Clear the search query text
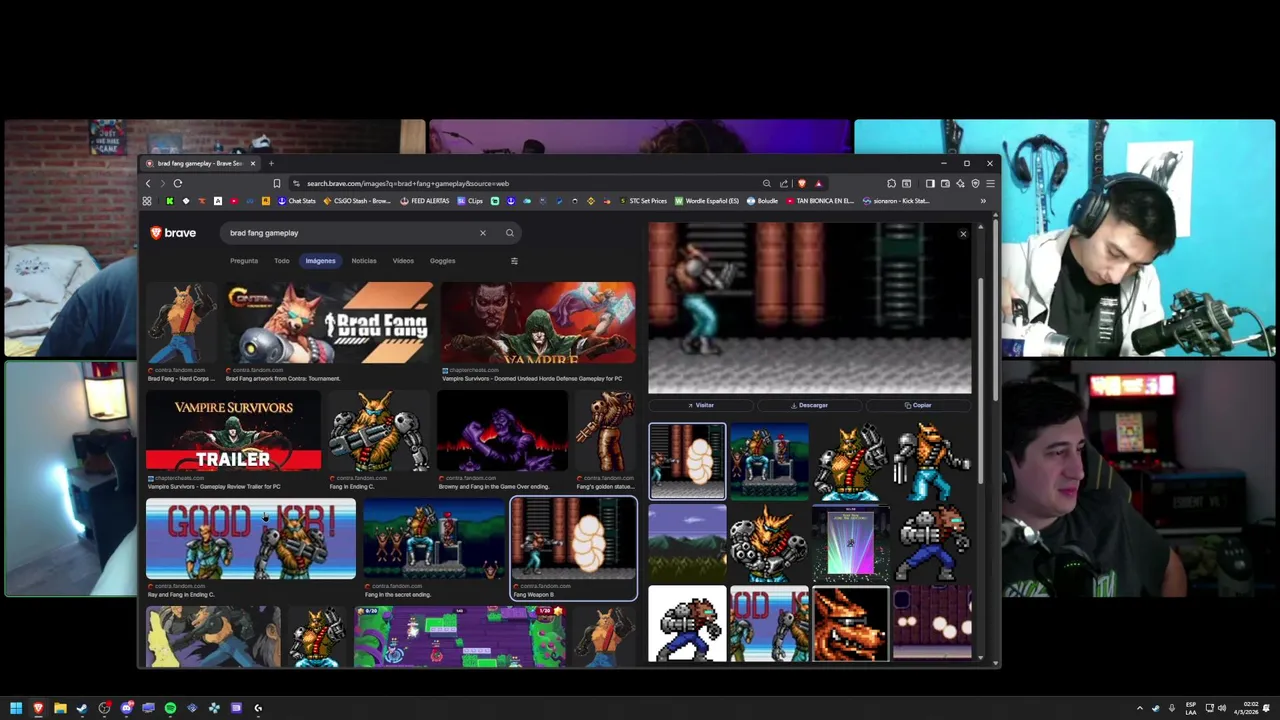 click(x=482, y=233)
